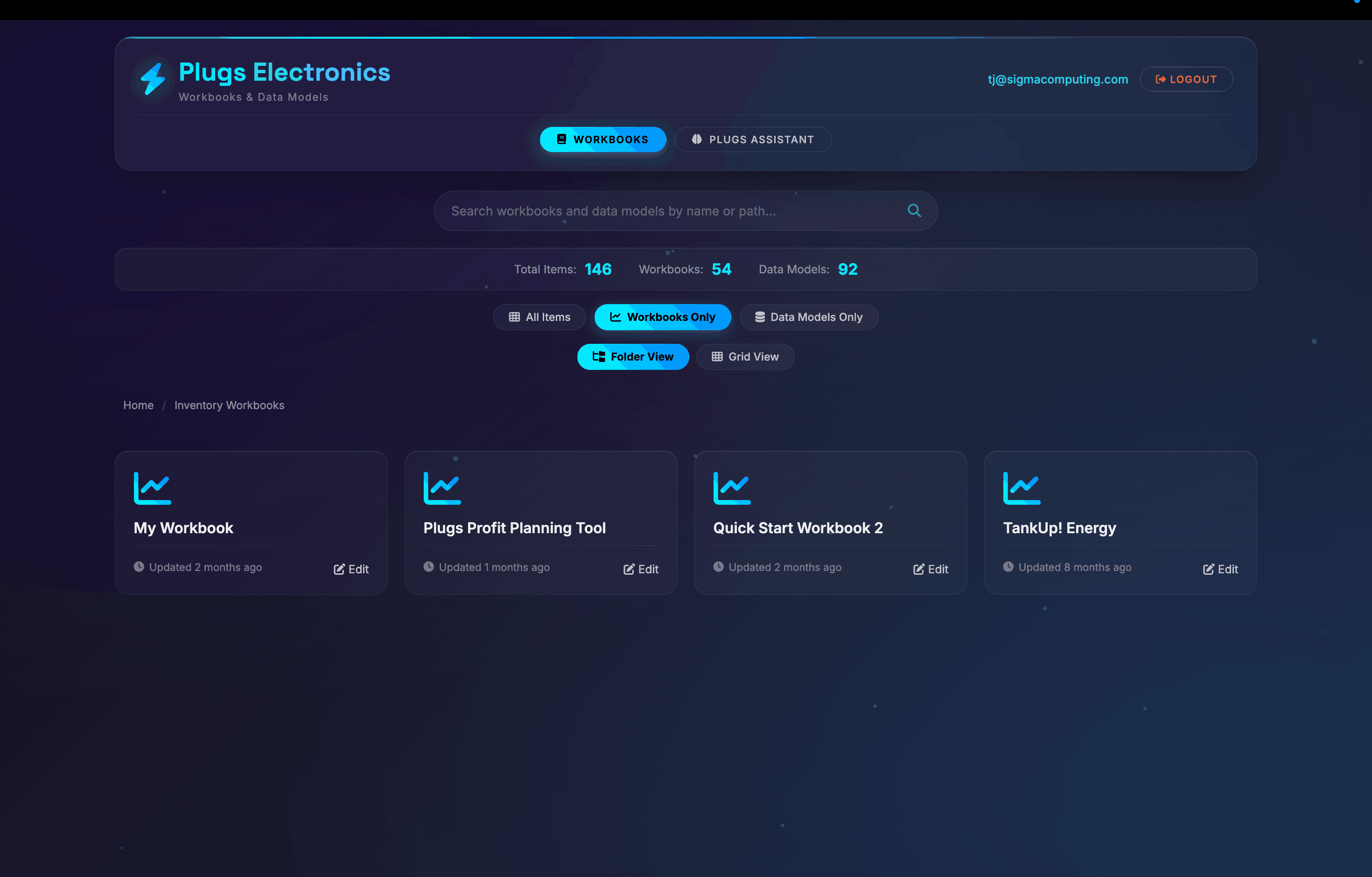Click the My Workbook chart icon
1372x877 pixels.
(152, 488)
